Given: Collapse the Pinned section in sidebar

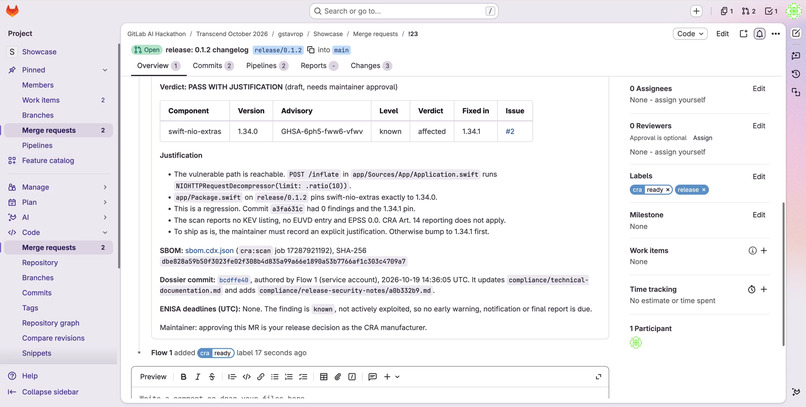Looking at the screenshot, I should (105, 70).
